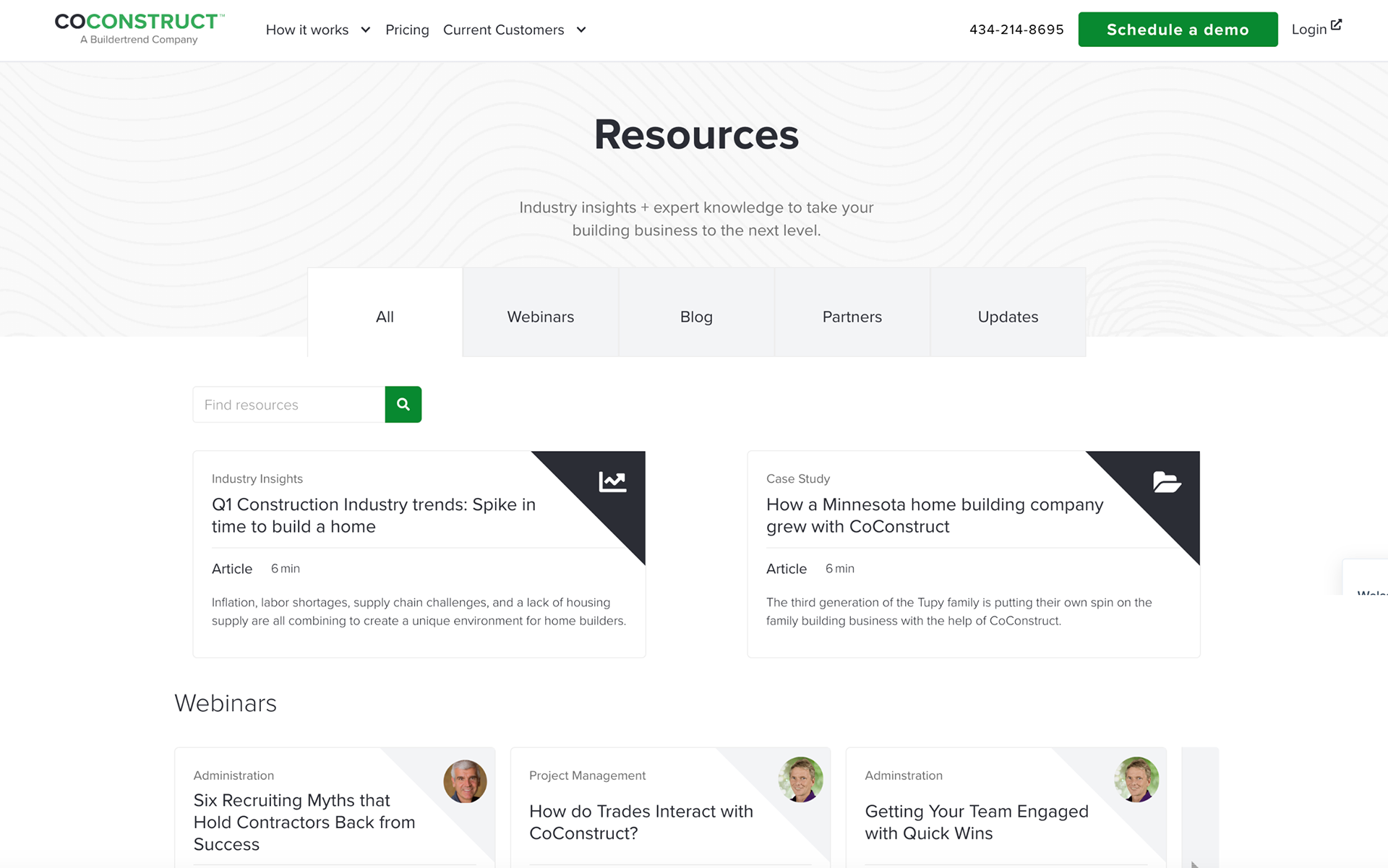Click the open folder icon on Case Study card
Image resolution: width=1388 pixels, height=868 pixels.
click(x=1167, y=481)
